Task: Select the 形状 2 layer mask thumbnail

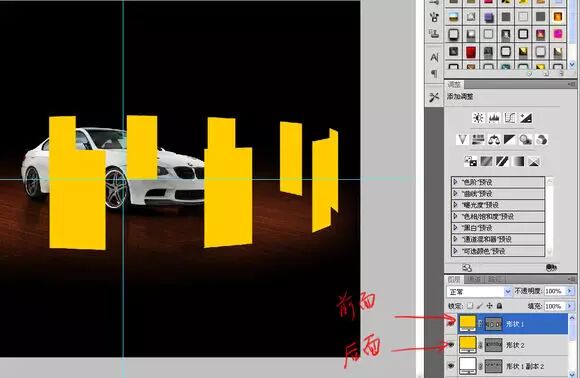Action: click(x=493, y=345)
